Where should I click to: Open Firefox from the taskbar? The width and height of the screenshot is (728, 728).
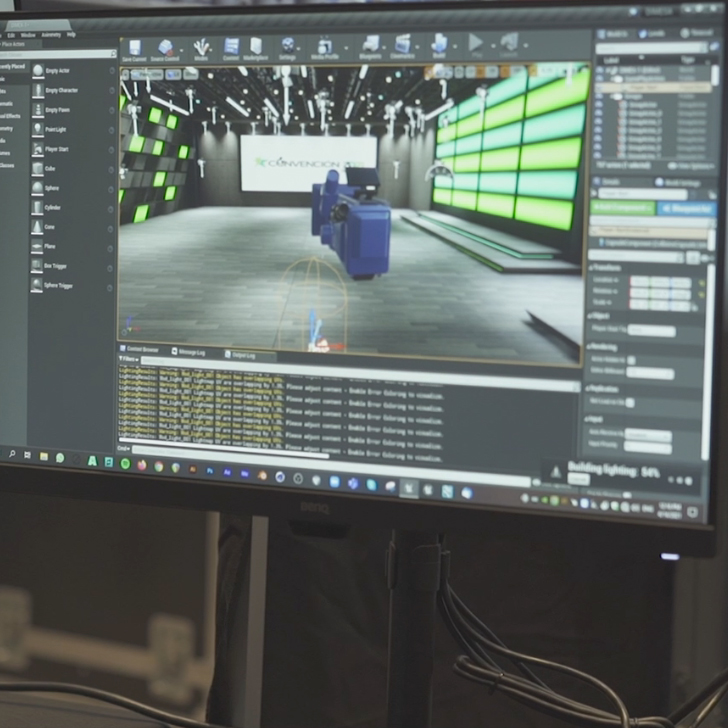point(142,464)
